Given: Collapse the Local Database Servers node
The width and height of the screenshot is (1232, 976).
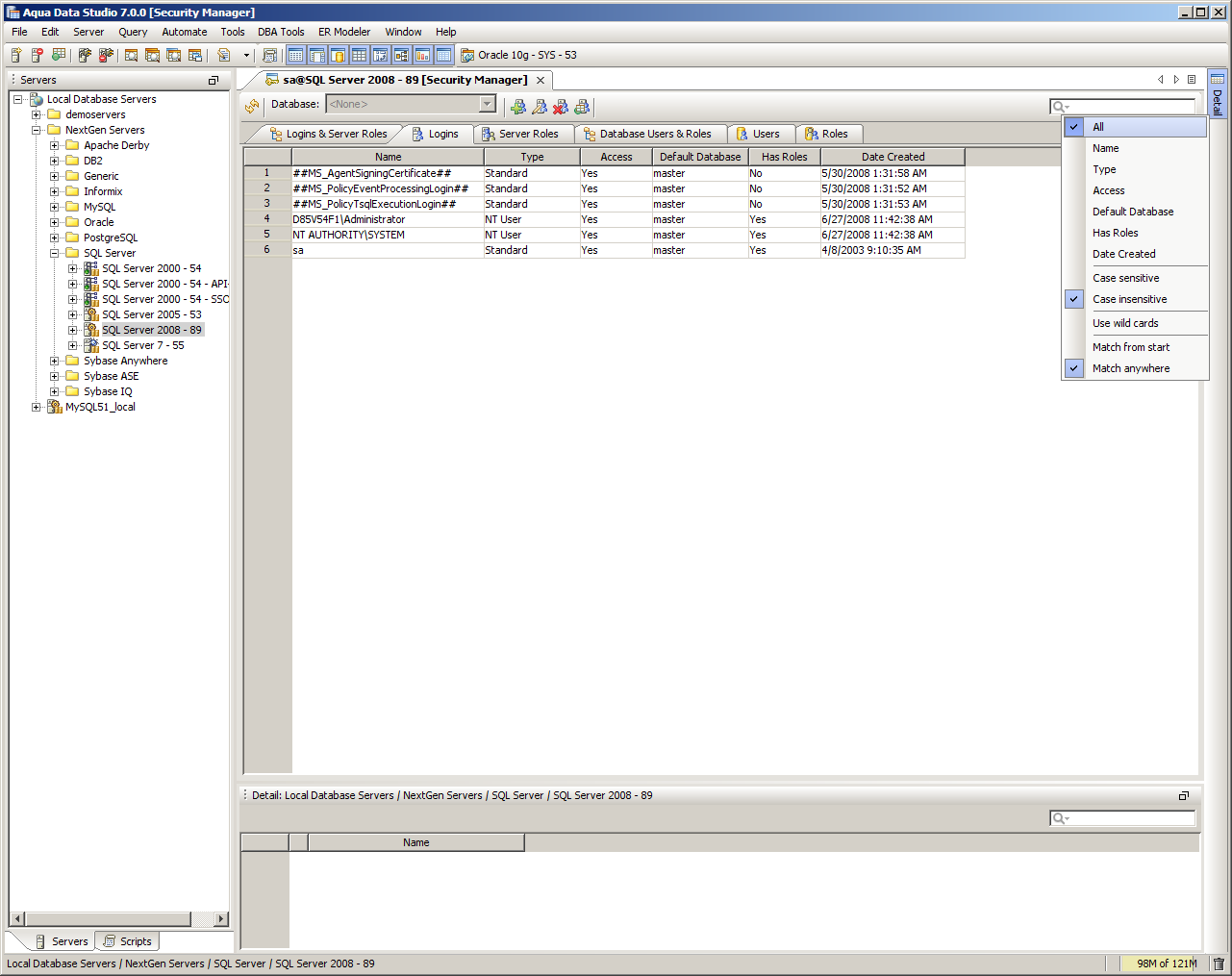Looking at the screenshot, I should pos(17,99).
